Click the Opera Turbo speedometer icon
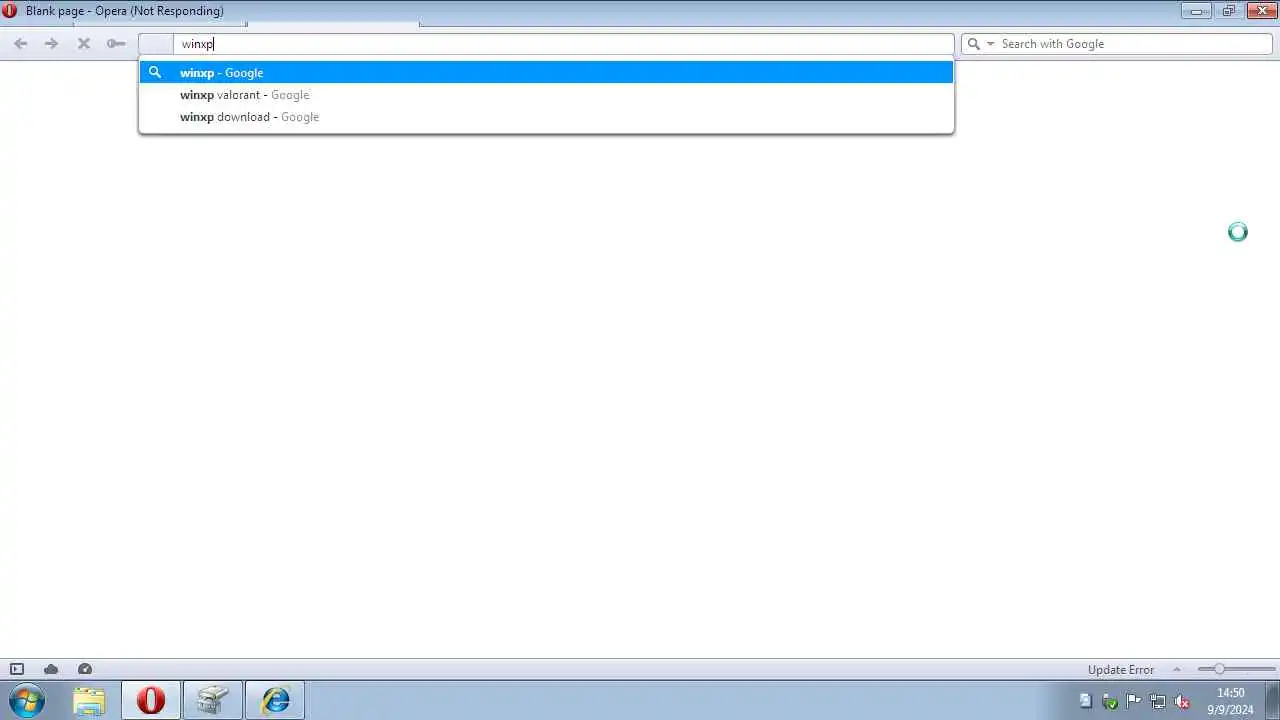This screenshot has width=1280, height=720. point(85,669)
